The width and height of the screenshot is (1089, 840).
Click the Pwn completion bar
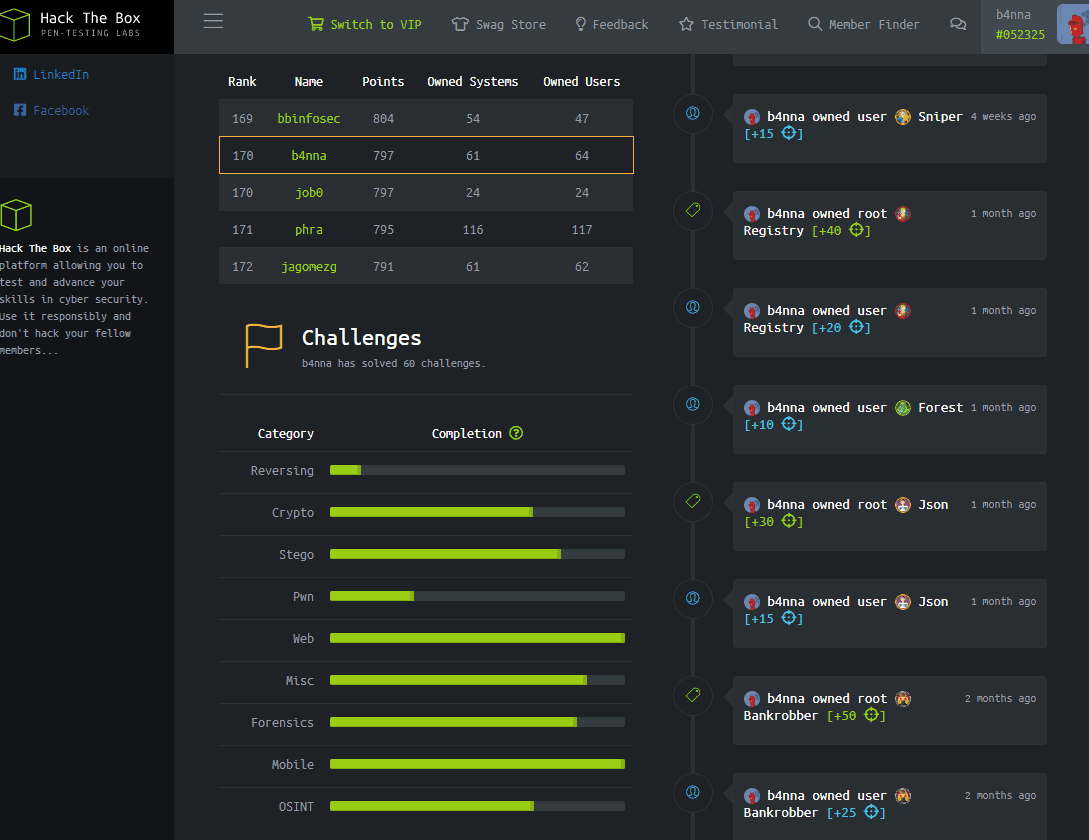point(477,596)
